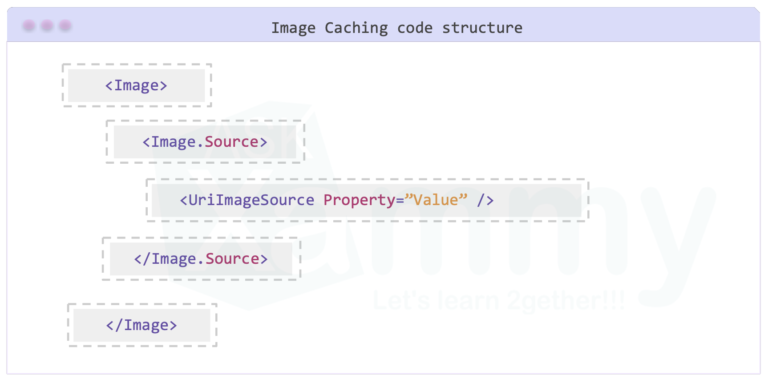
Task: Click the third pink window dot
Action: (65, 25)
